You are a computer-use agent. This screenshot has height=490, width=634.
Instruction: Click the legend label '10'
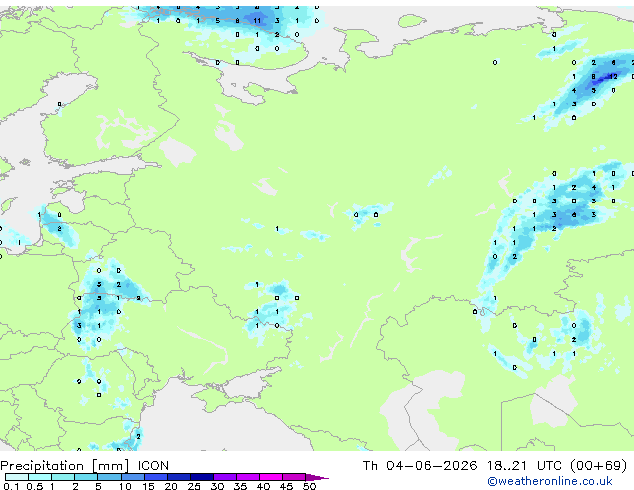(x=125, y=486)
